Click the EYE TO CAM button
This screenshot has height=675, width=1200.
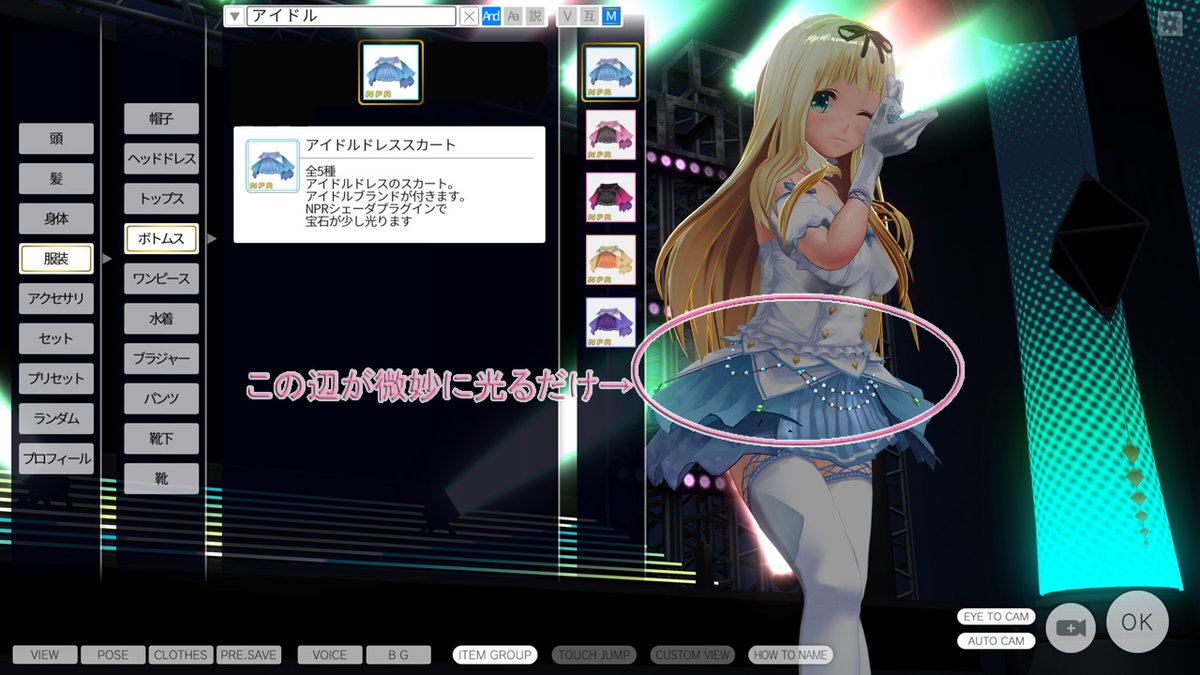click(x=995, y=617)
